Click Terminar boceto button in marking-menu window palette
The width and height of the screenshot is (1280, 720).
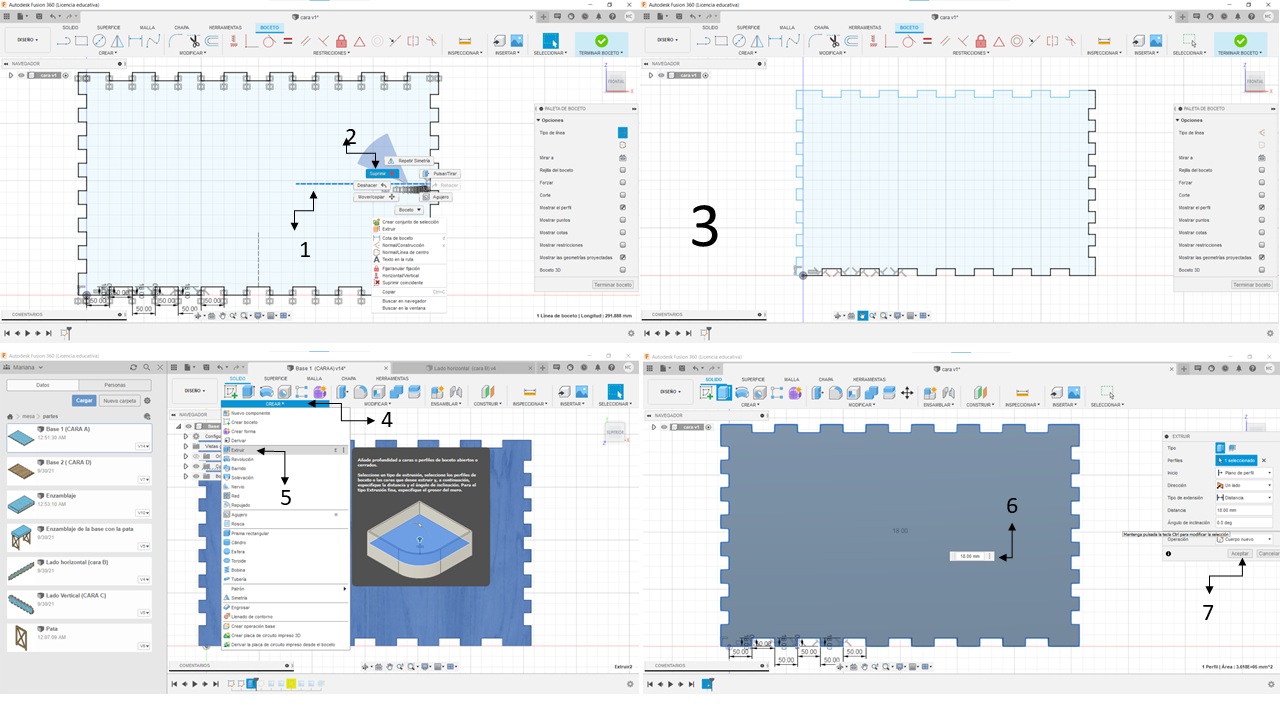[613, 285]
